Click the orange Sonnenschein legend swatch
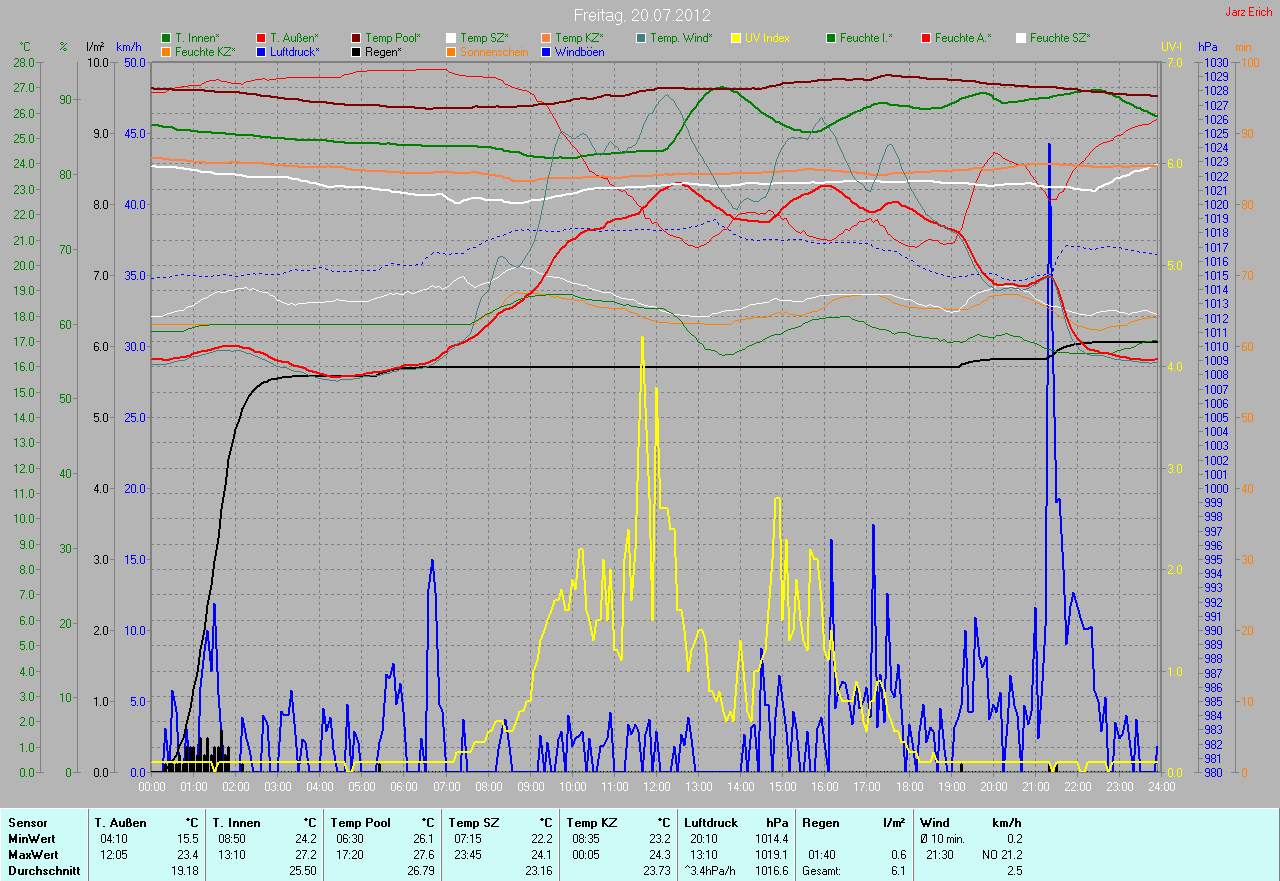The height and width of the screenshot is (881, 1280). 451,51
